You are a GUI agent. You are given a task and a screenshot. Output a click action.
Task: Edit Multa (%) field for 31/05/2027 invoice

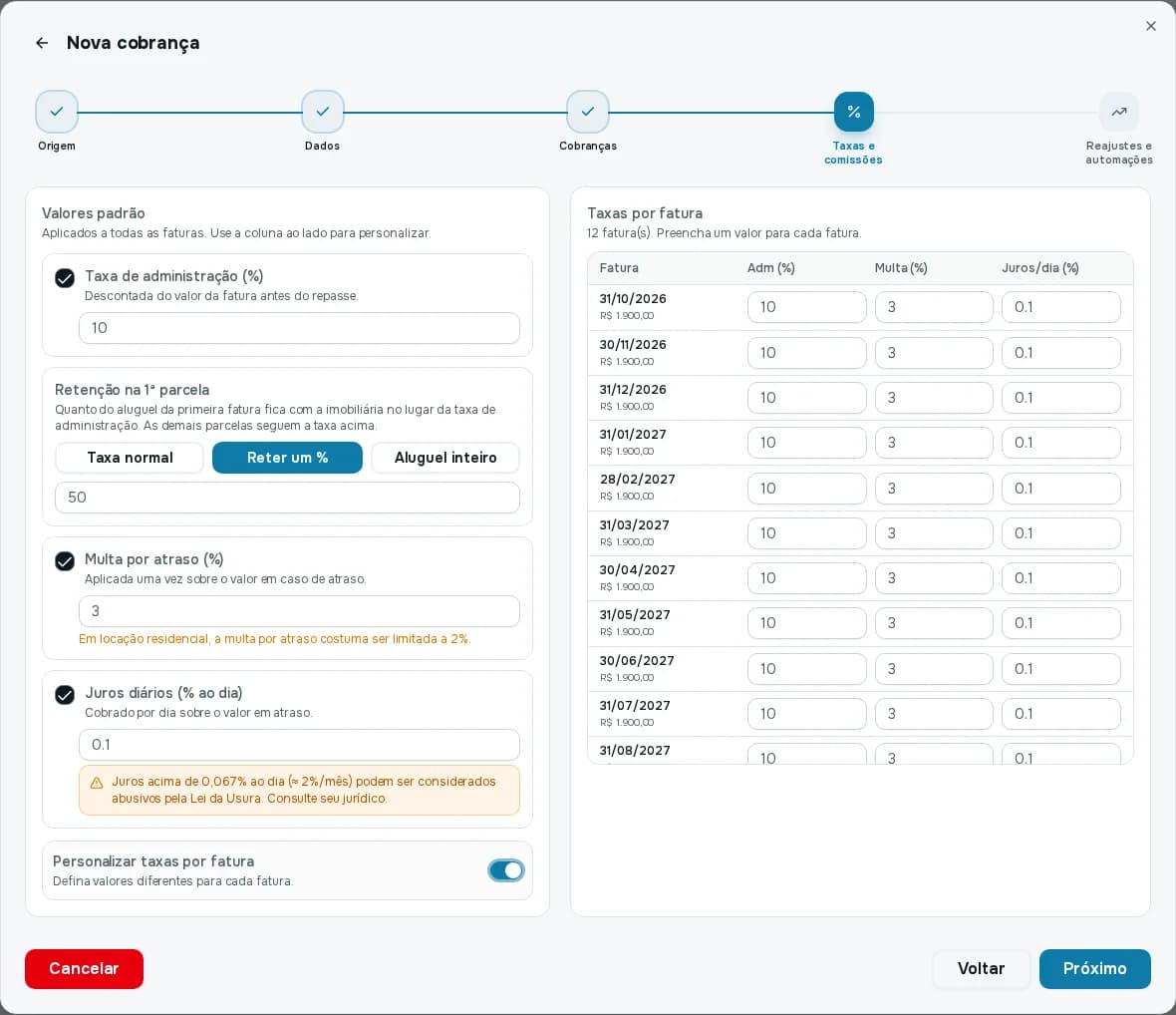point(934,623)
